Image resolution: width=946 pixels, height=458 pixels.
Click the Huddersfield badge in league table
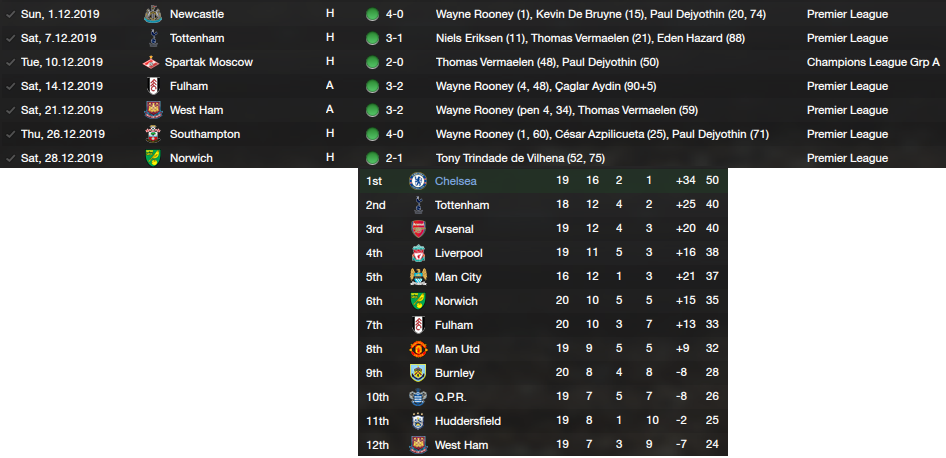pyautogui.click(x=418, y=421)
